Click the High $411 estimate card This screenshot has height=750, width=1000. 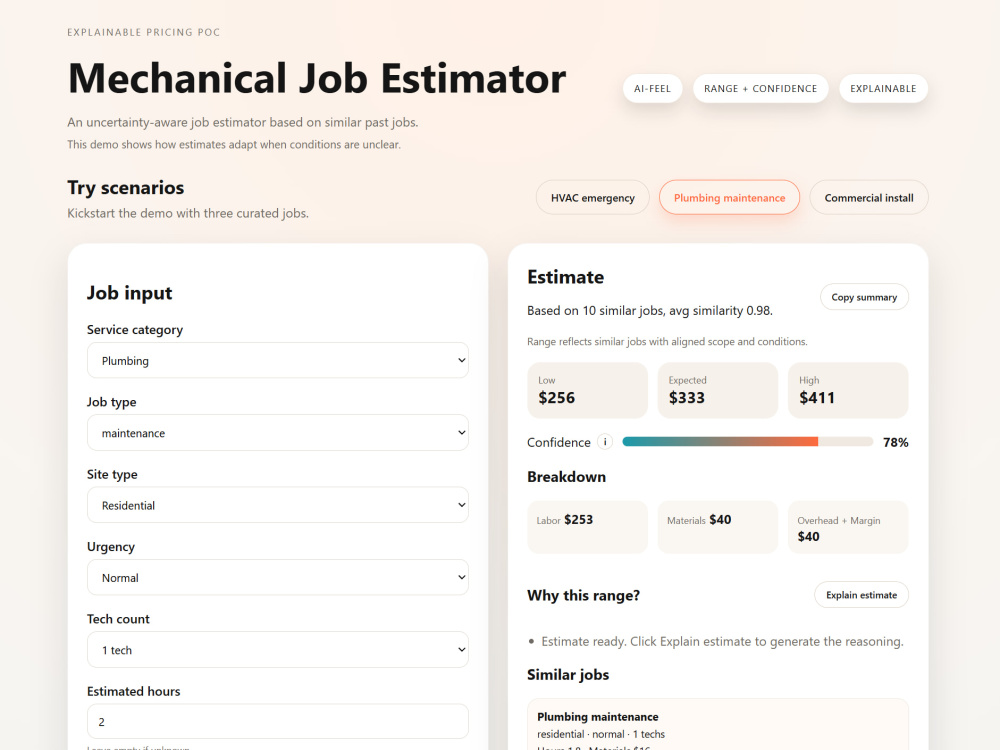pos(848,390)
